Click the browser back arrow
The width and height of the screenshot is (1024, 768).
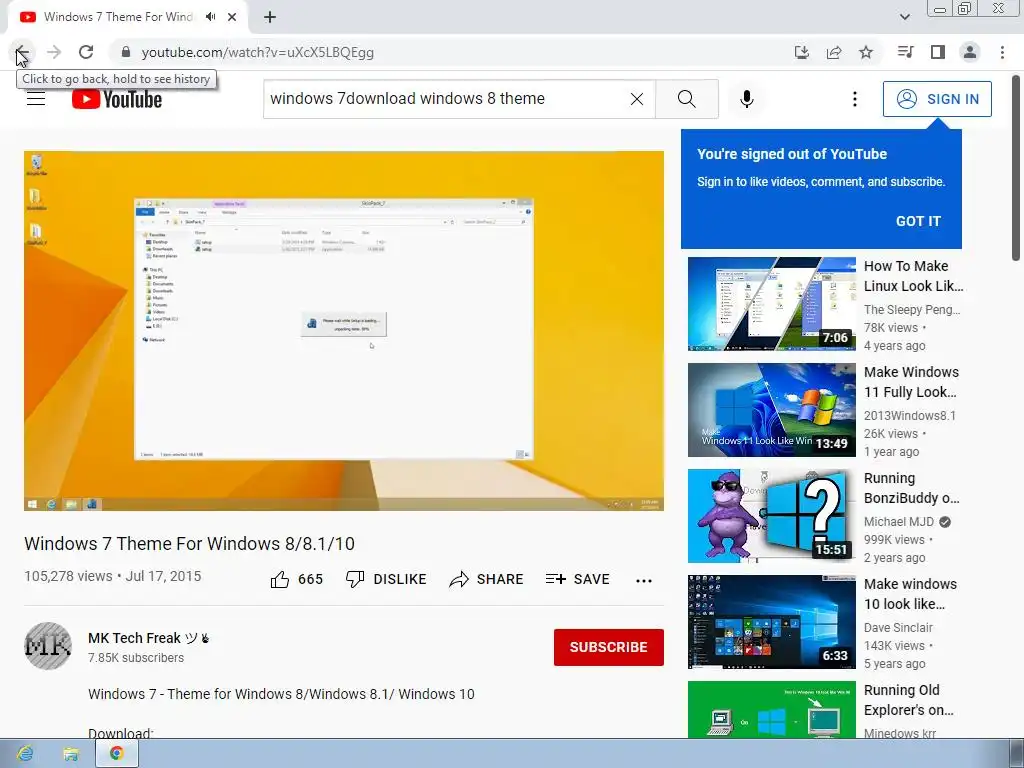click(x=22, y=52)
